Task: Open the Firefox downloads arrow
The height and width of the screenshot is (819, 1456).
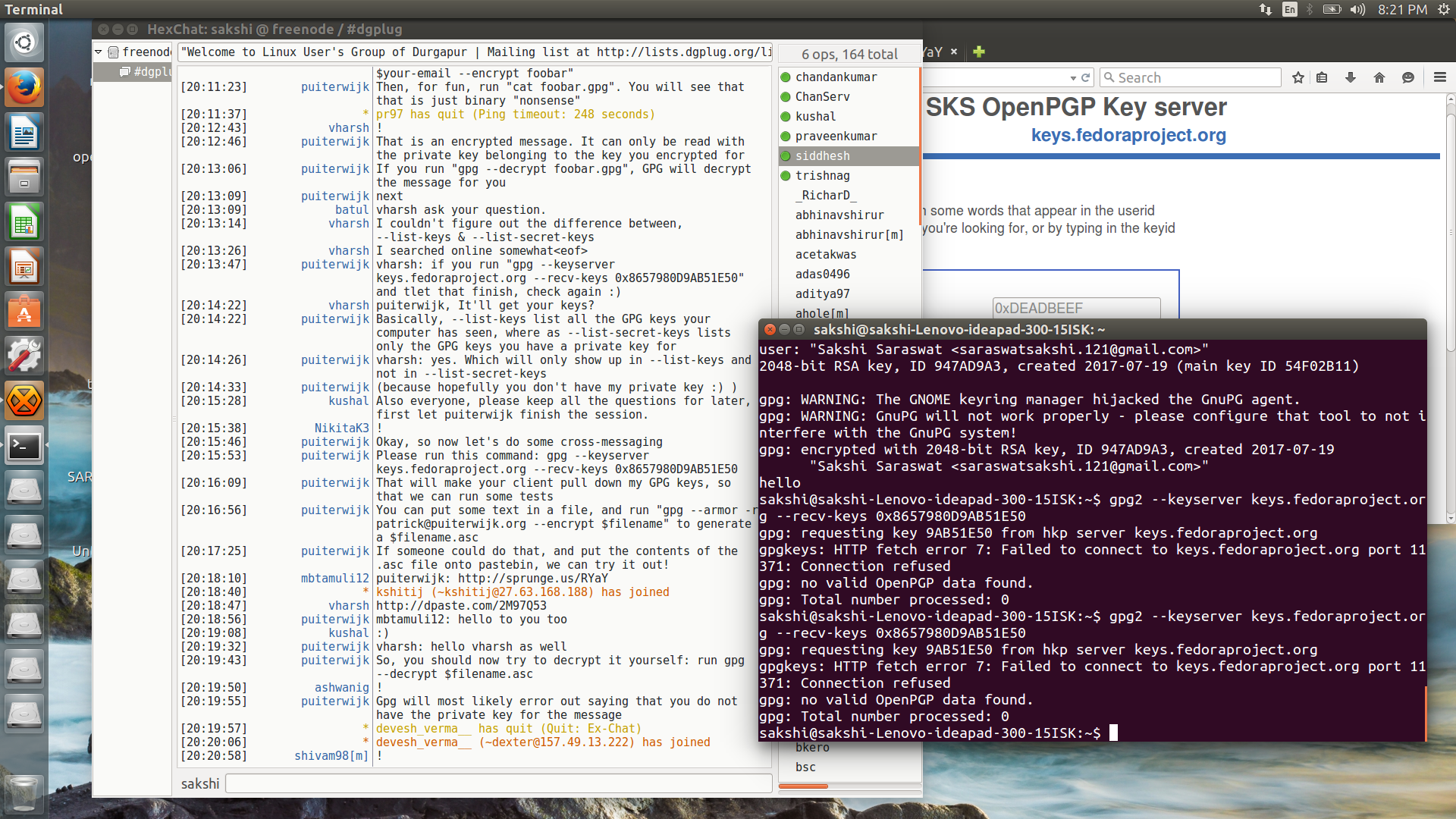Action: [x=1351, y=77]
